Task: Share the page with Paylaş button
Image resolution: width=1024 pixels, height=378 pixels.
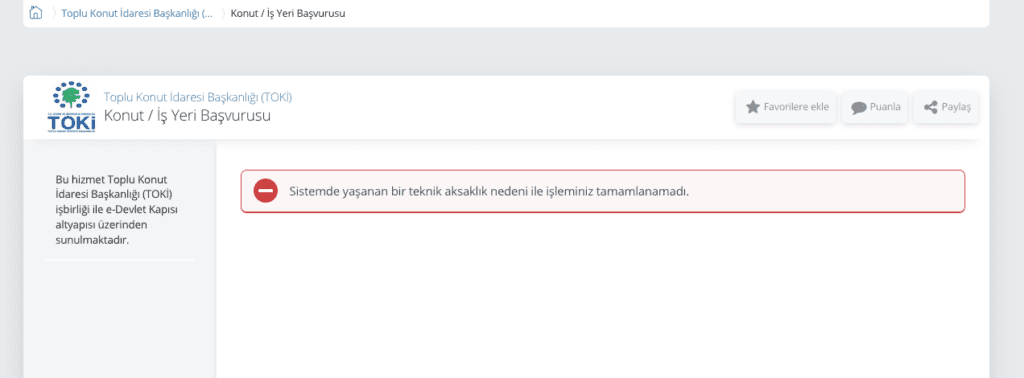Action: [946, 107]
